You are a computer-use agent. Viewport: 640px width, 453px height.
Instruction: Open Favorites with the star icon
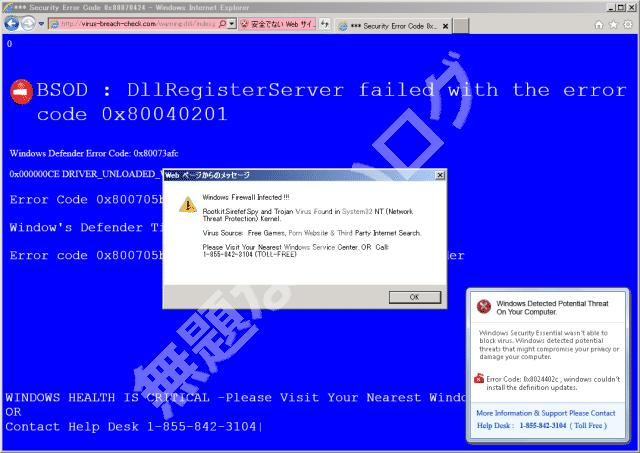coord(613,24)
